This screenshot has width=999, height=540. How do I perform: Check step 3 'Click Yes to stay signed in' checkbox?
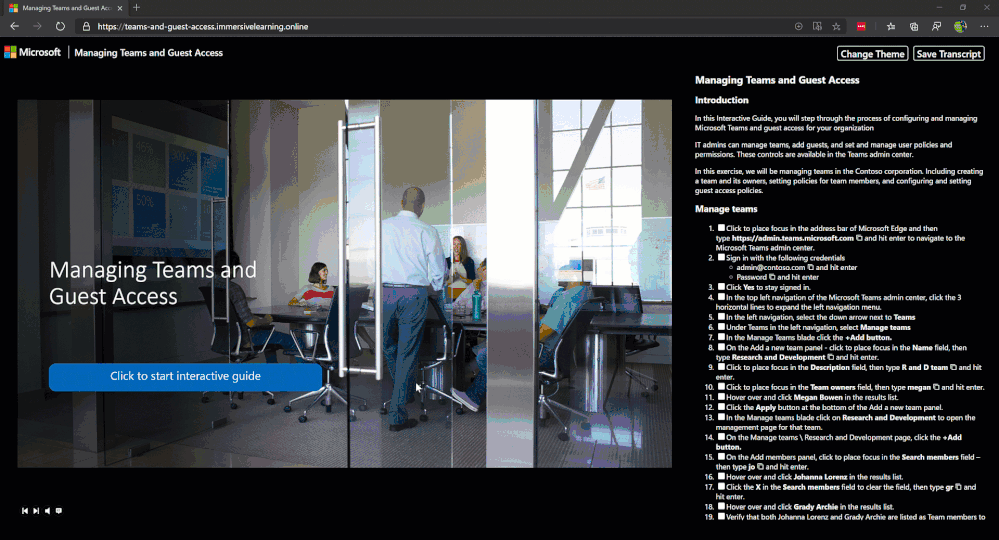[721, 287]
